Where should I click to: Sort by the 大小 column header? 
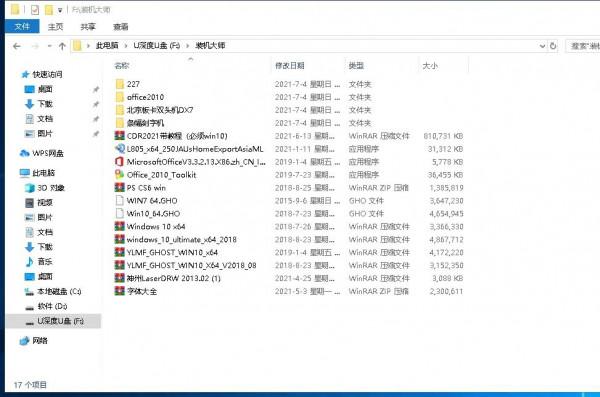coord(430,65)
